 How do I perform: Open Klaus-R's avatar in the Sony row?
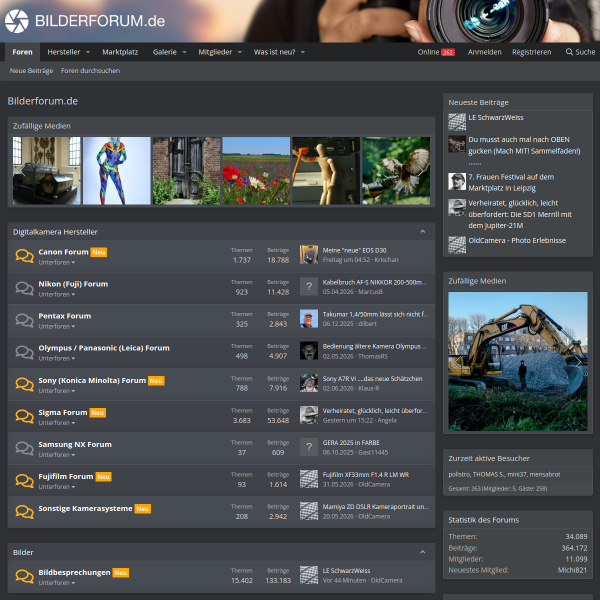click(309, 383)
